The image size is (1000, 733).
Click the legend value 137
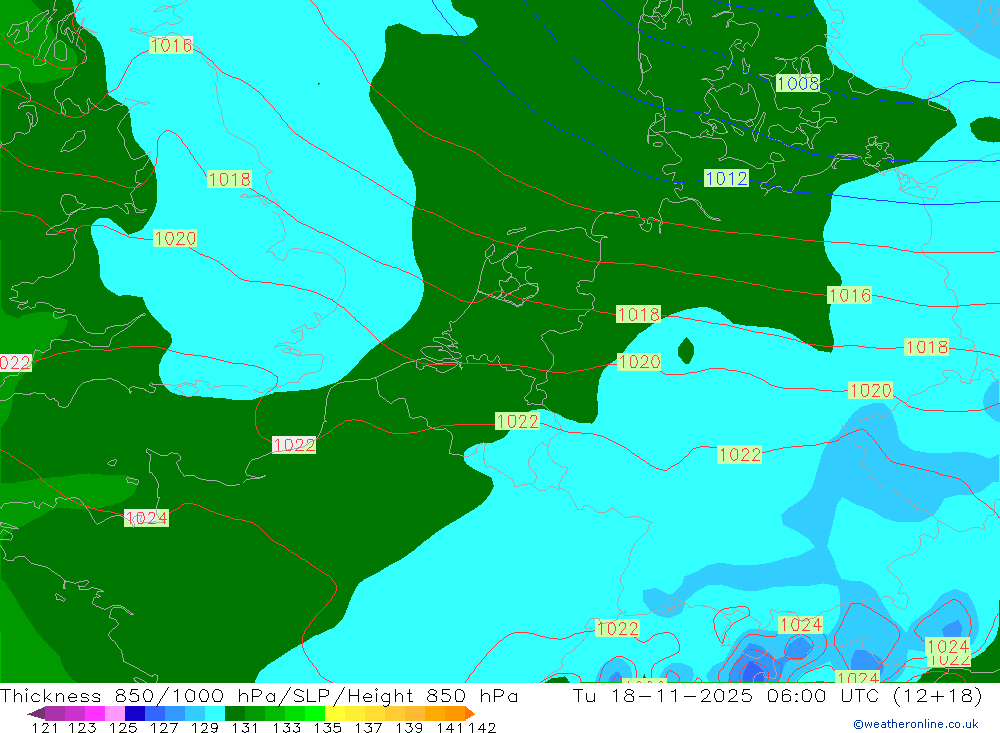click(368, 727)
